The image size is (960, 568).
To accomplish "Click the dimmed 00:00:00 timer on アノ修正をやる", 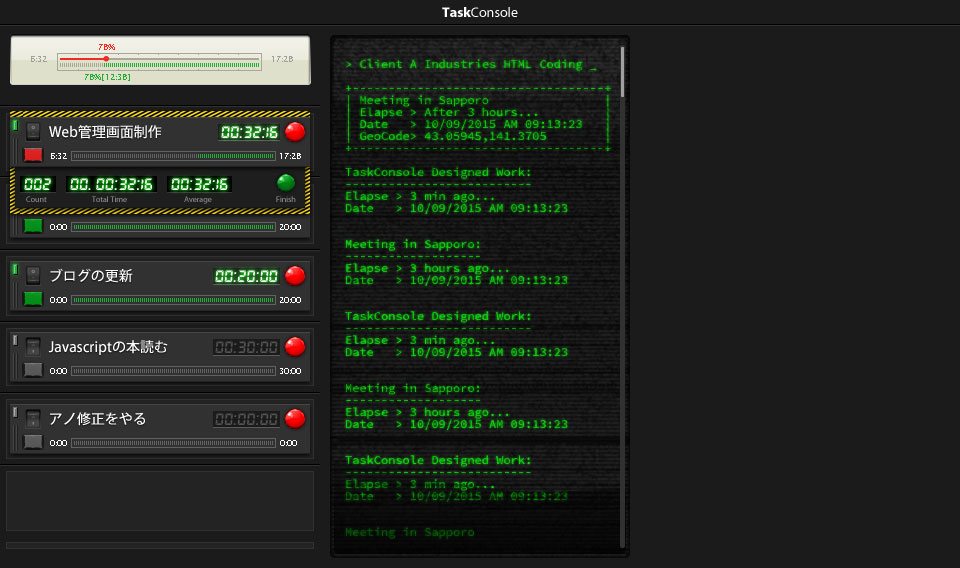I will tap(246, 419).
